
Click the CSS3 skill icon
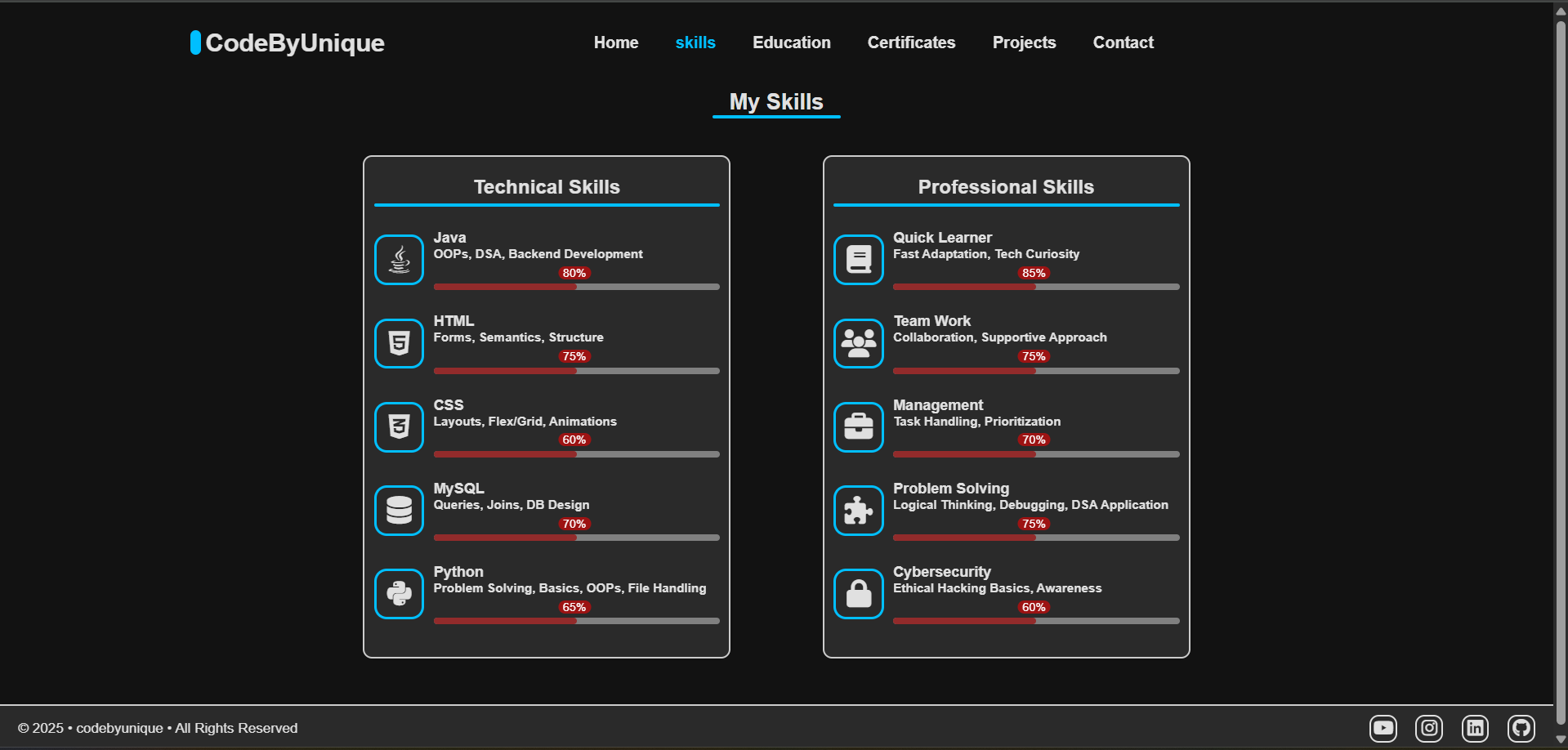click(x=399, y=426)
